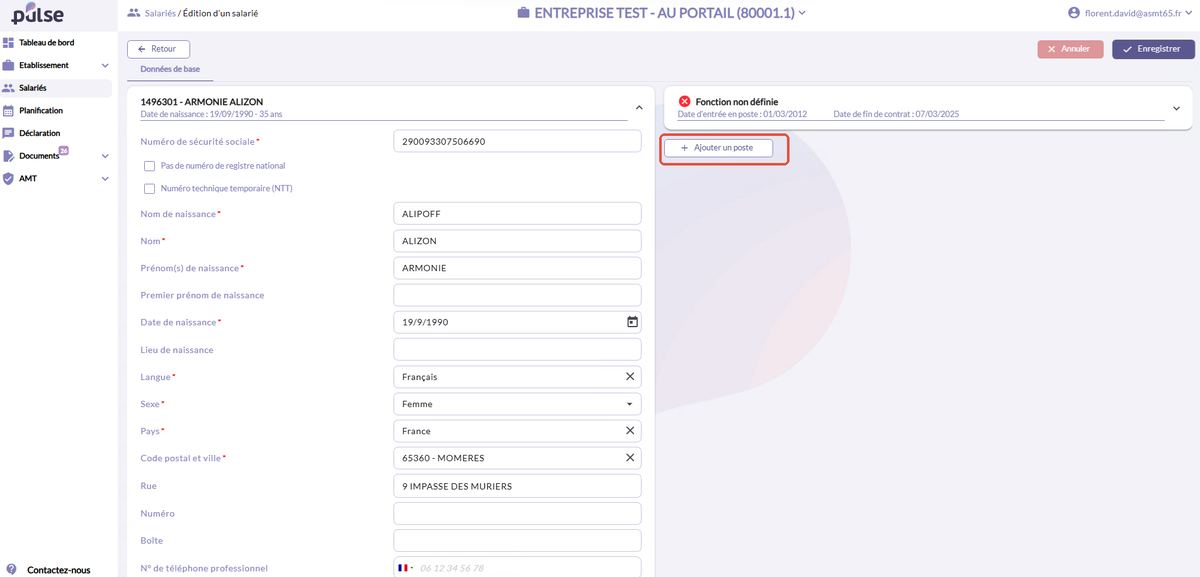Screen dimensions: 1200x577
Task: Check Pas de numéro de registre national
Action: coord(149,166)
